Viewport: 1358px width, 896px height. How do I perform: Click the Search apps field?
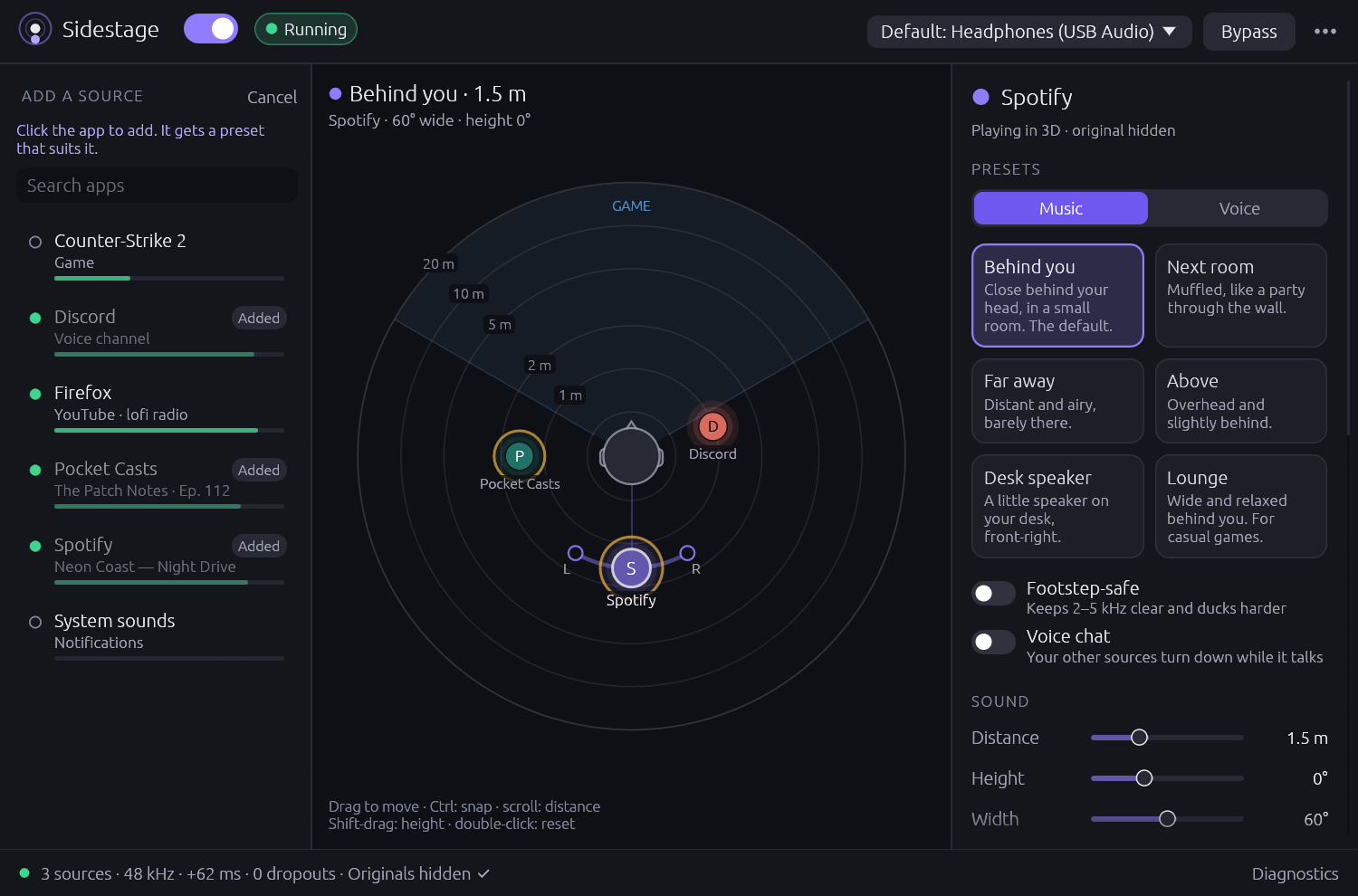(x=157, y=186)
